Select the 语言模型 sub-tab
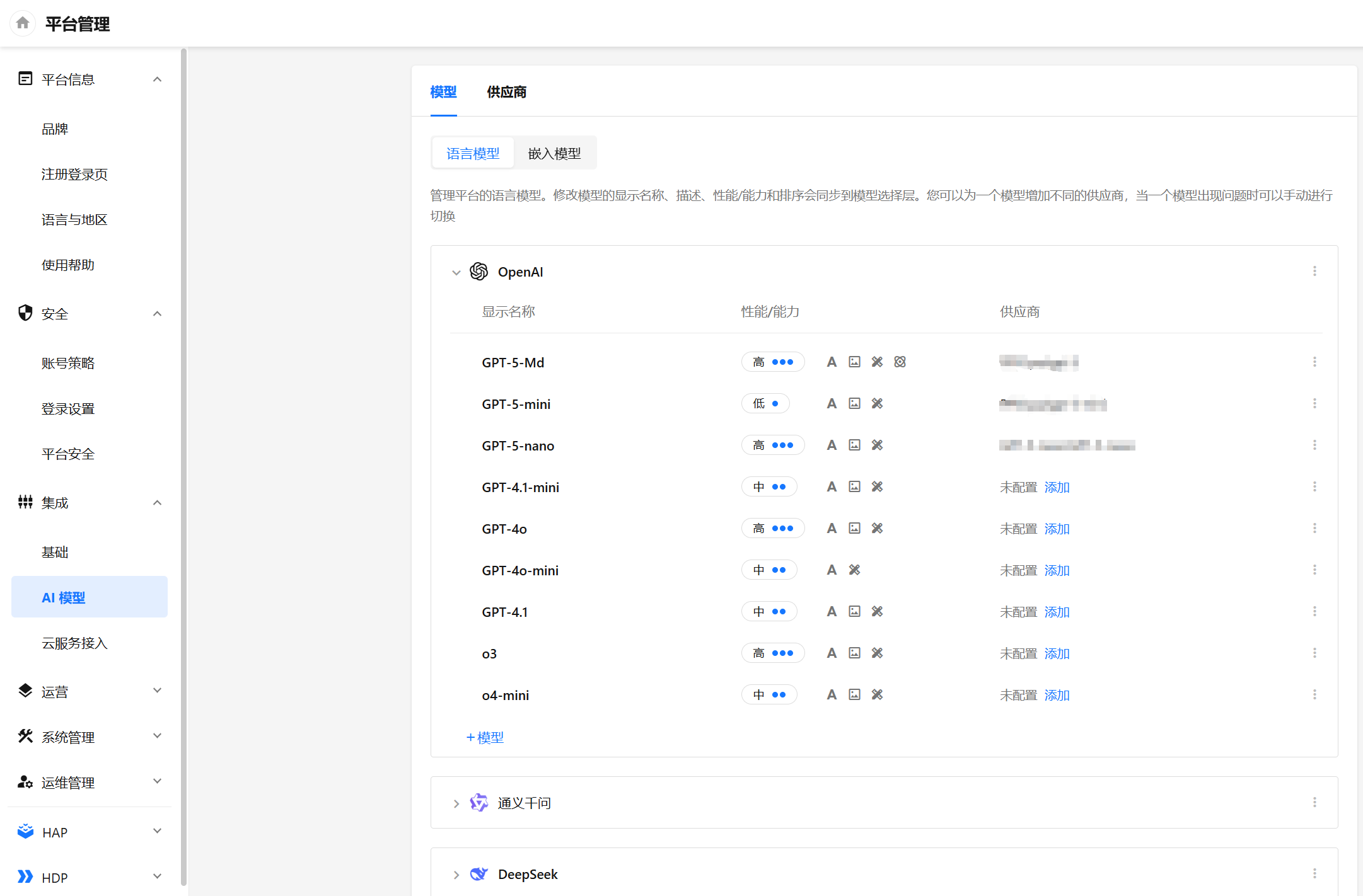The height and width of the screenshot is (896, 1363). pos(473,153)
